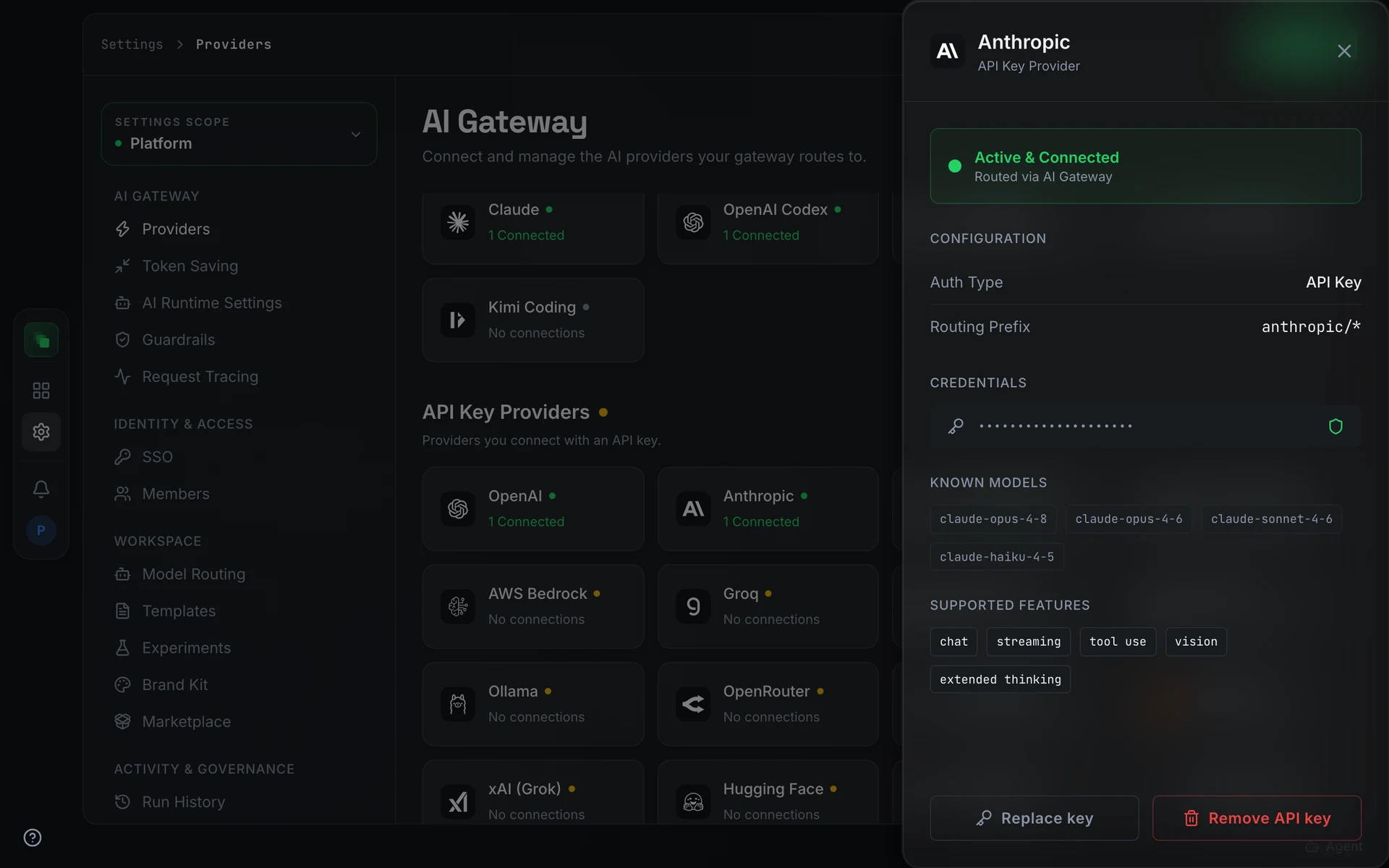Click the key icon in credentials field

coord(956,427)
